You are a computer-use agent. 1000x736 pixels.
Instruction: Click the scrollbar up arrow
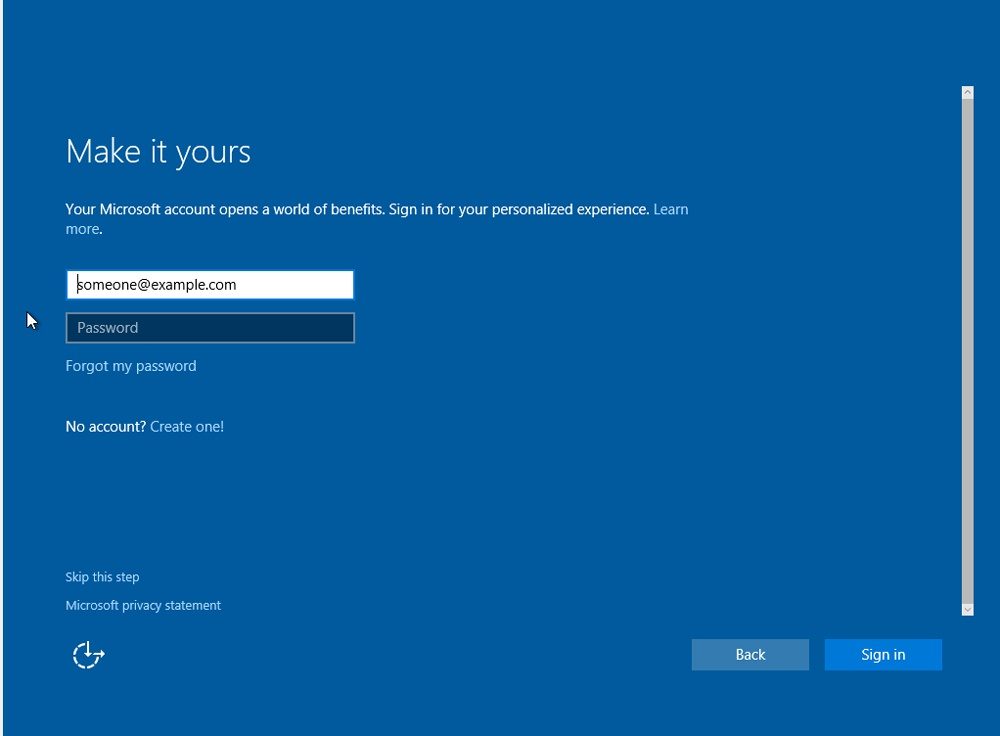click(x=967, y=92)
